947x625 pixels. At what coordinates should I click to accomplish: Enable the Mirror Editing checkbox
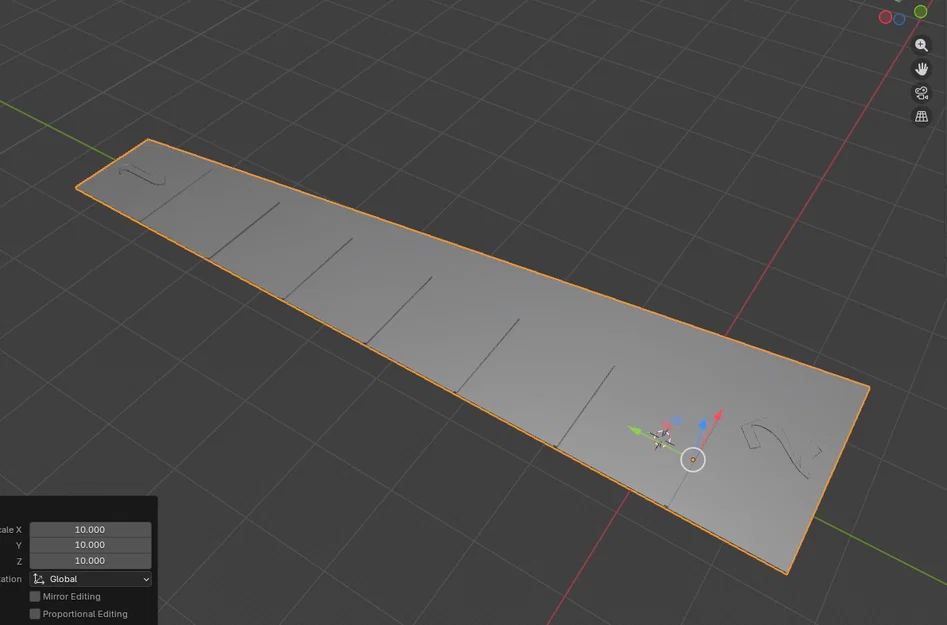coord(35,596)
